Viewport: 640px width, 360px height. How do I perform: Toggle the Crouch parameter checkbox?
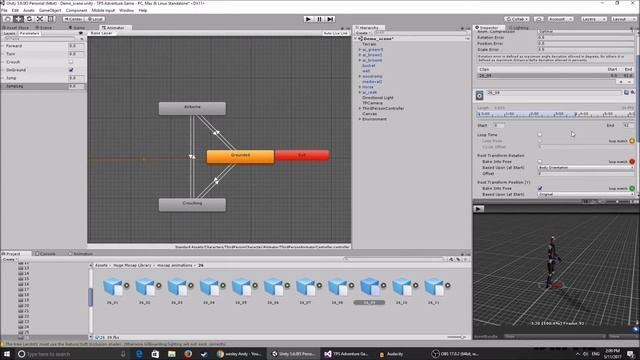(x=71, y=62)
